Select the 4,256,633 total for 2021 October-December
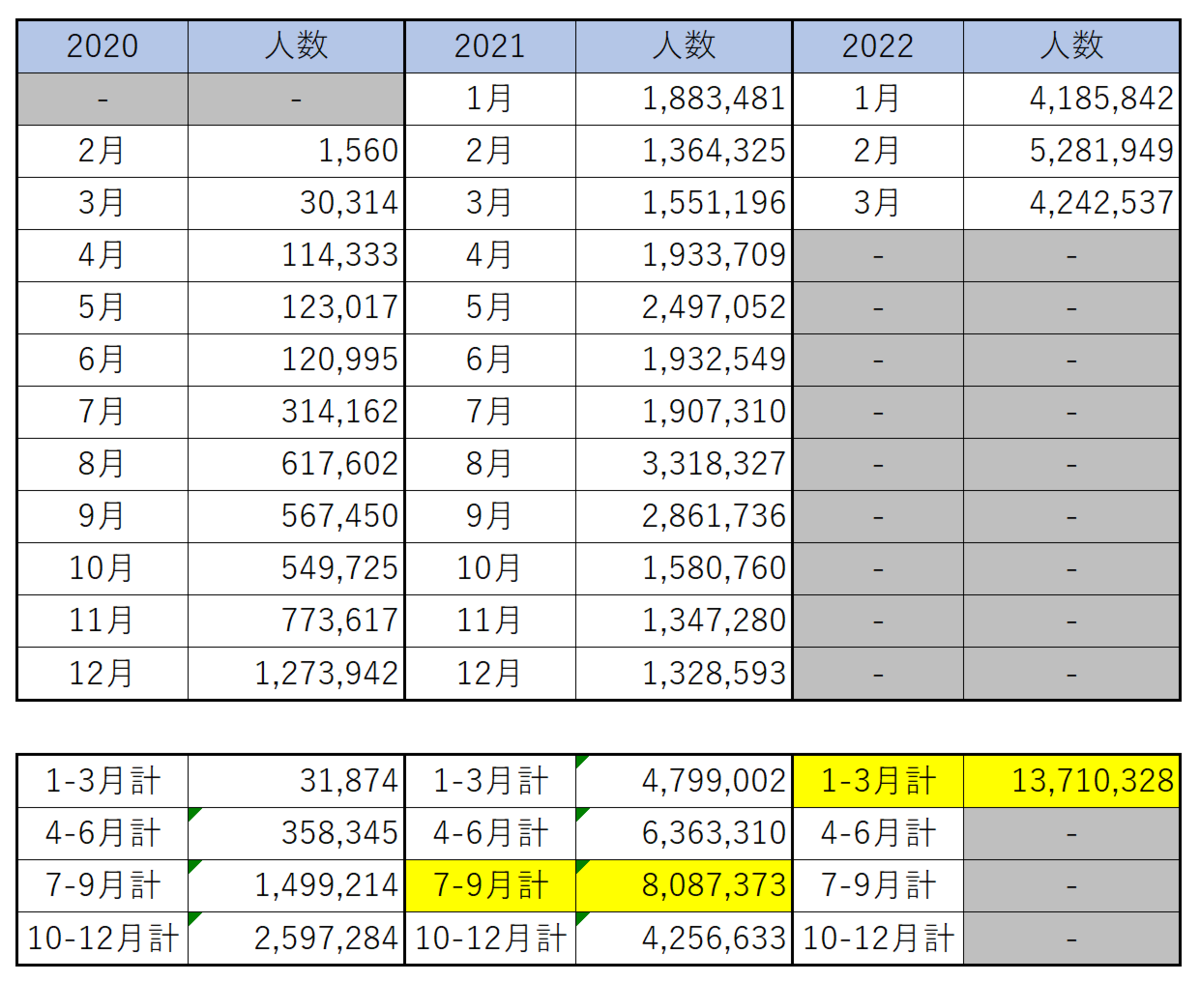Screen dimensions: 1200x982 (684, 937)
